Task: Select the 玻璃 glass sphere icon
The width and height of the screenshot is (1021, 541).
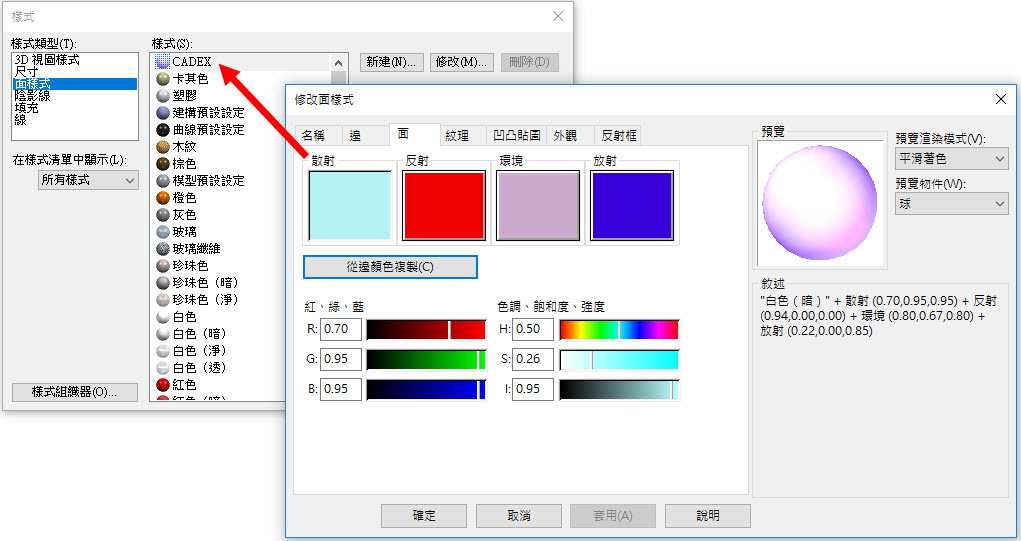Action: [x=163, y=232]
